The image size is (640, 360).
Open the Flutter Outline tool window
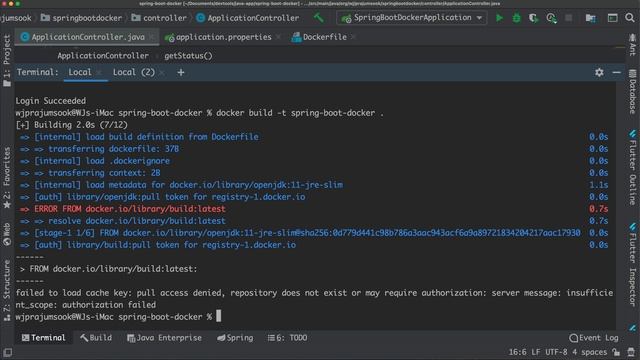click(x=632, y=168)
